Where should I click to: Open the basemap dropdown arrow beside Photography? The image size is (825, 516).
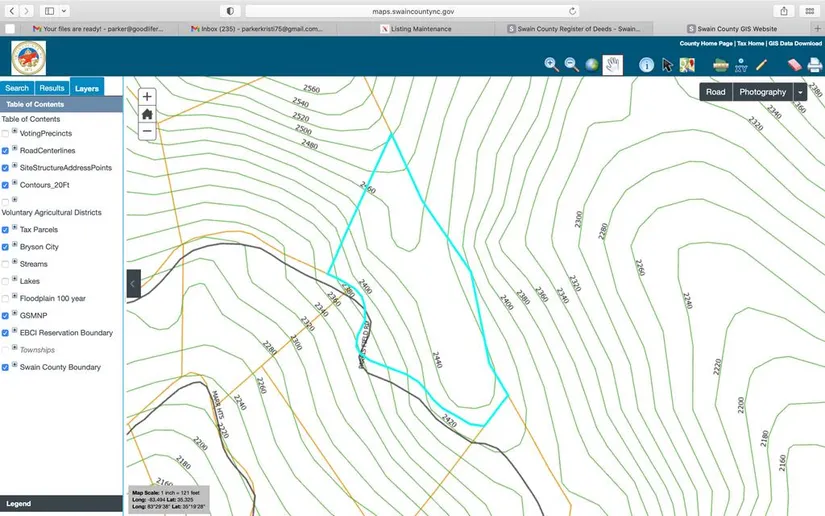(x=800, y=92)
